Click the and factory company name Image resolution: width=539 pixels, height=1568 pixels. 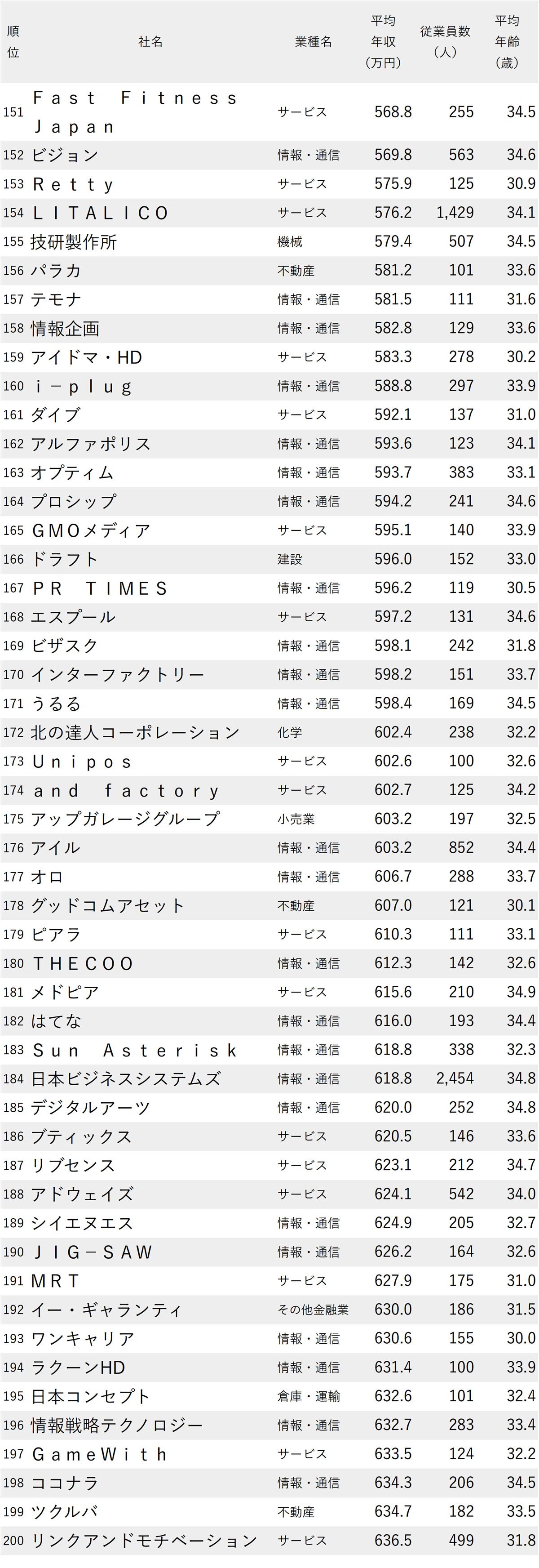[x=126, y=790]
